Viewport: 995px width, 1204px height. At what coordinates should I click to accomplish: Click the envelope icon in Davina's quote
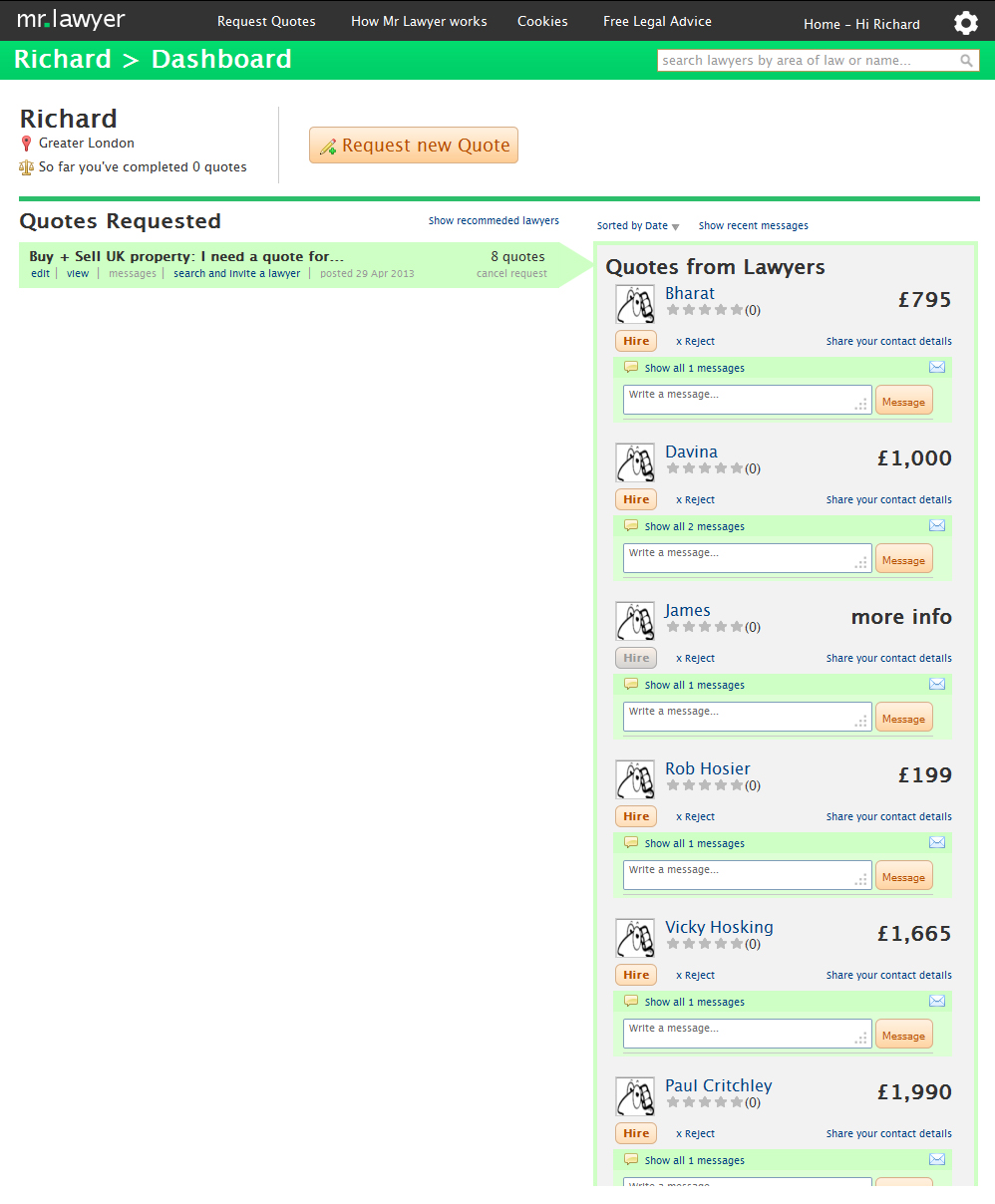(937, 525)
